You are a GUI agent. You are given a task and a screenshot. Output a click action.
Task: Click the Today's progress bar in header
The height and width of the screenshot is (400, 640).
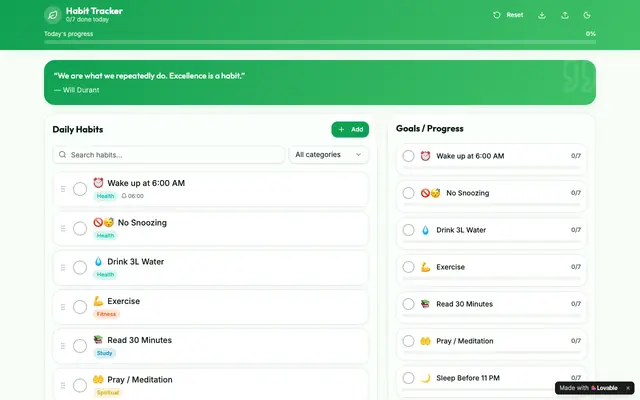[x=320, y=42]
